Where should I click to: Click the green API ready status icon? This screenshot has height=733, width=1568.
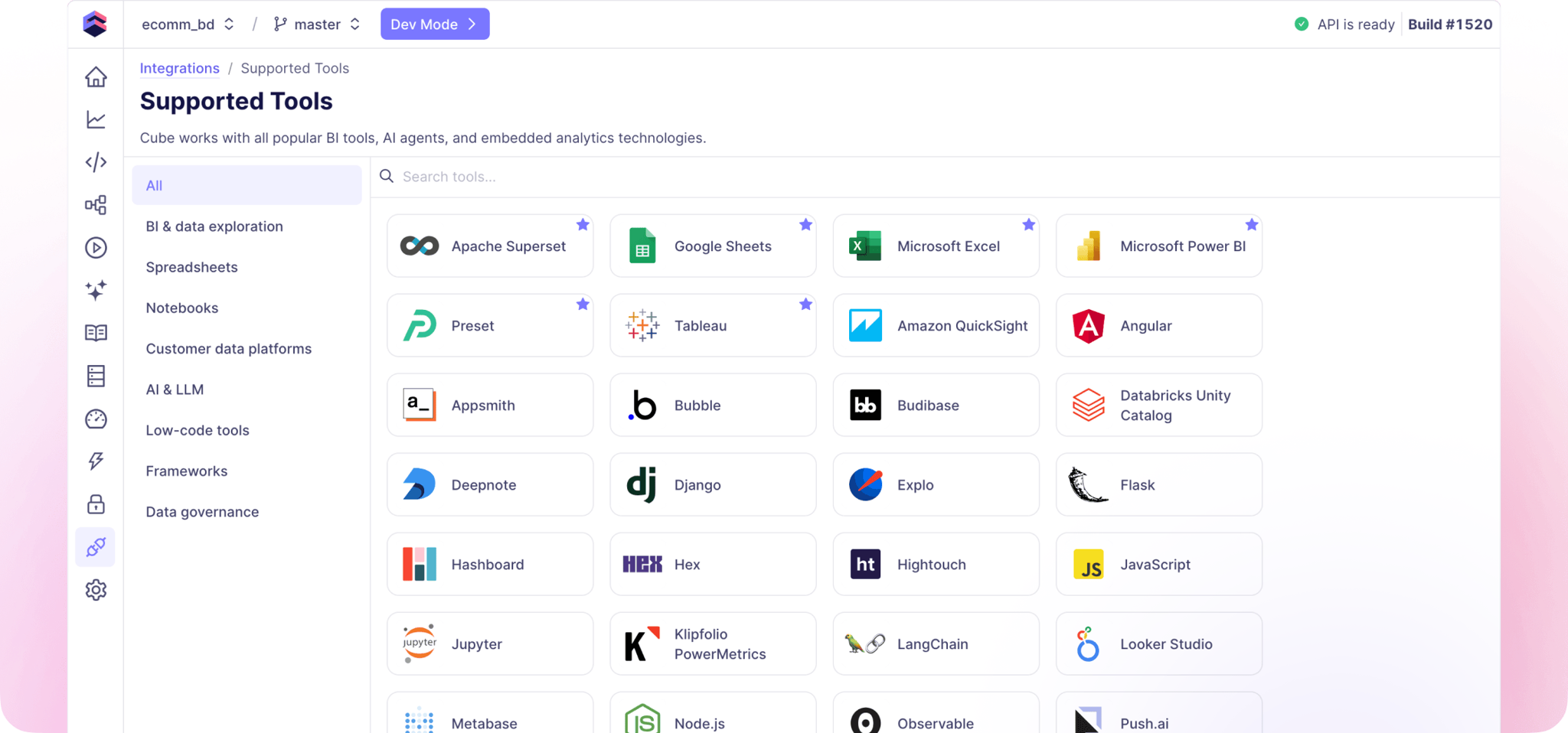[1301, 24]
